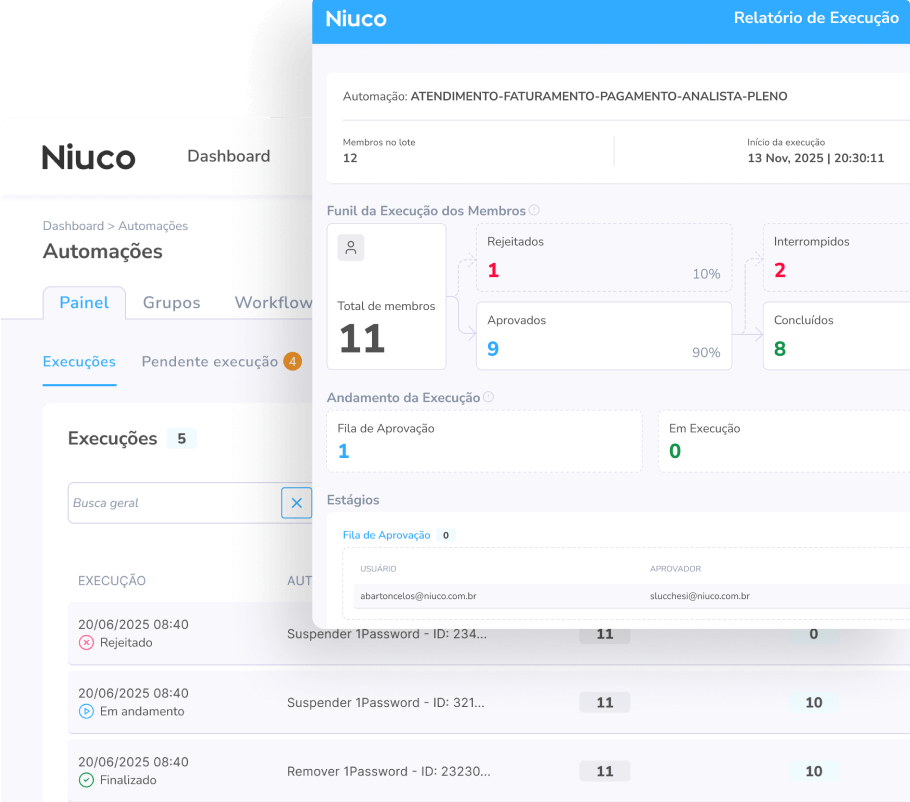Open the Dashboard menu item
Screen dimensions: 910x802
[x=229, y=156]
